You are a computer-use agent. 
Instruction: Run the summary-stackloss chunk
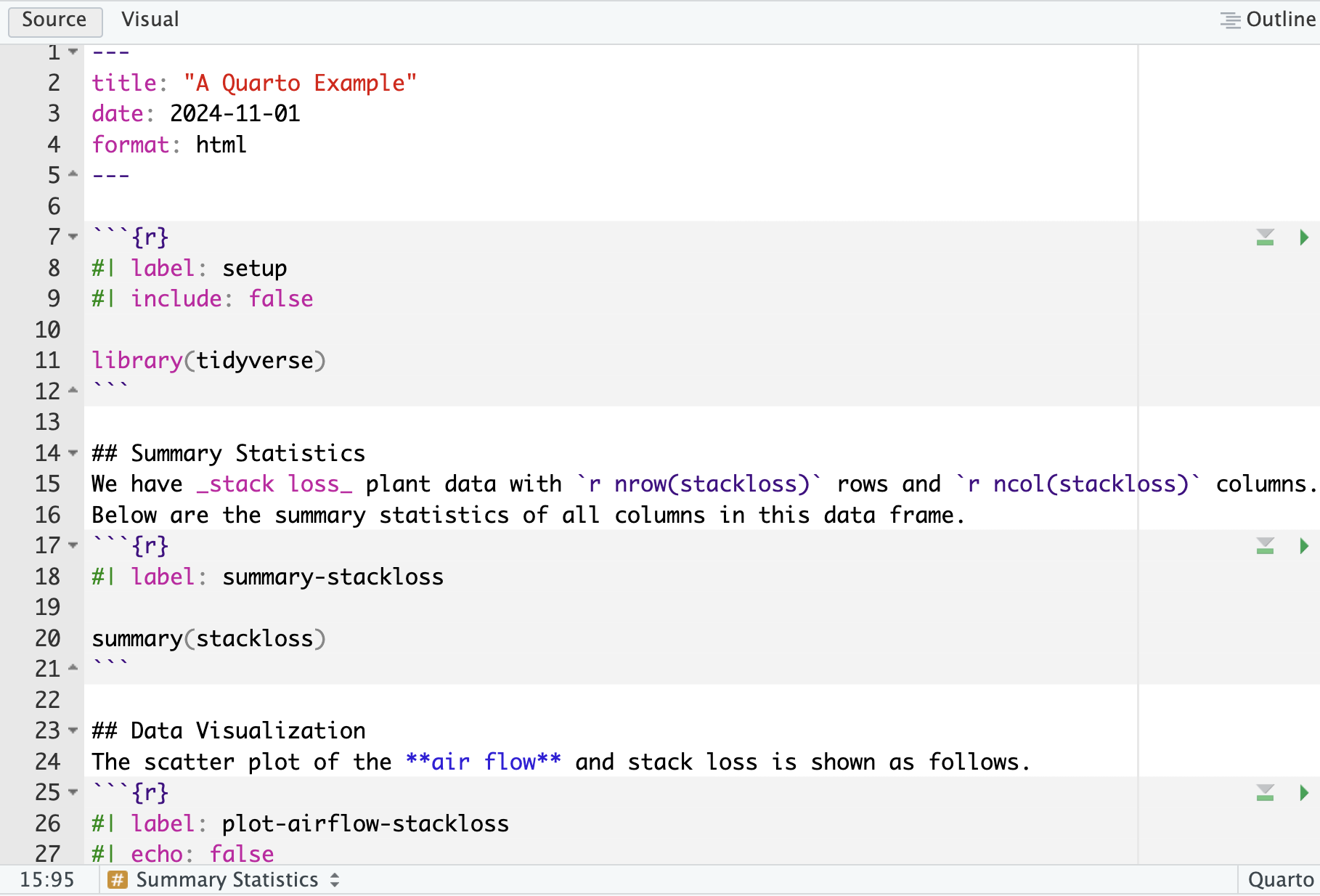(1304, 546)
